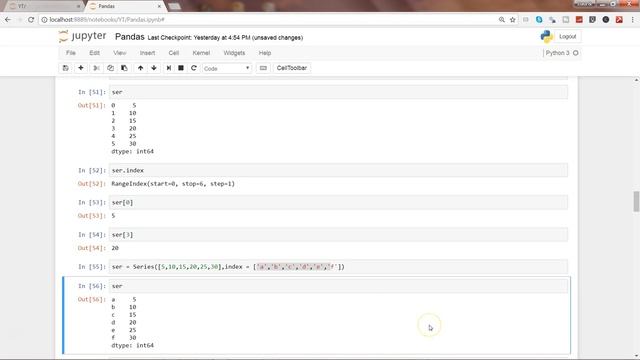Click the Series definition cell In [55]
Screen dimensions: 640x360
[x=338, y=267]
